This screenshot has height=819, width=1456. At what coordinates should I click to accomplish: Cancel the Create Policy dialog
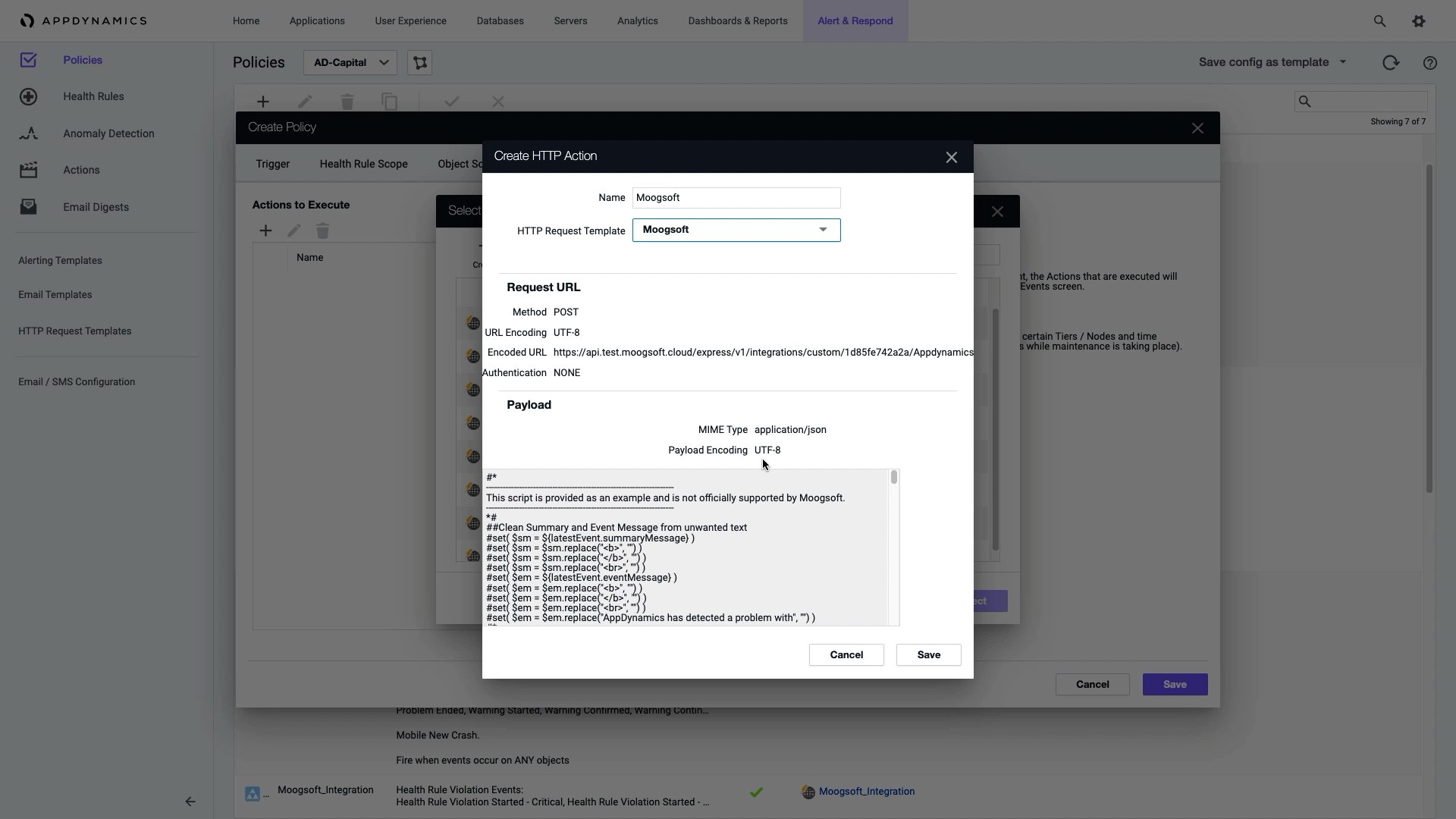click(1092, 685)
